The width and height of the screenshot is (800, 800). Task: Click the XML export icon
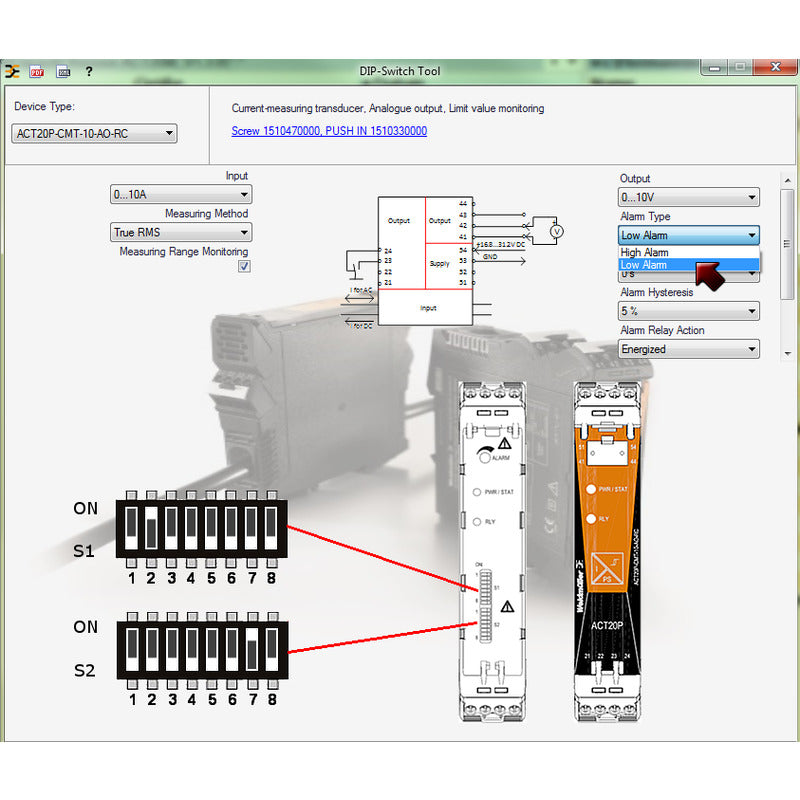click(63, 71)
